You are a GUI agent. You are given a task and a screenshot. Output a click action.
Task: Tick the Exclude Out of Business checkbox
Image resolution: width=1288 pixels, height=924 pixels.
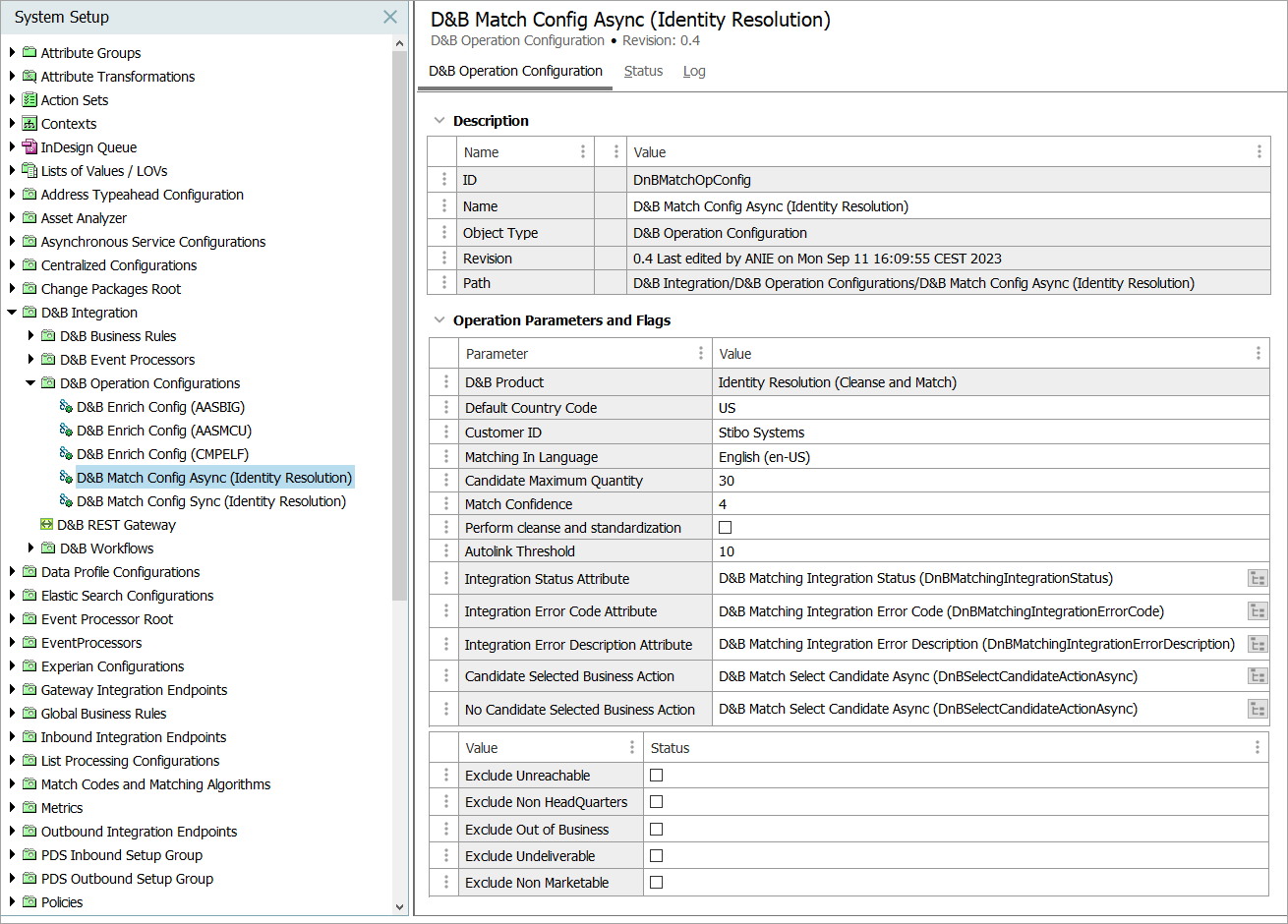click(657, 830)
